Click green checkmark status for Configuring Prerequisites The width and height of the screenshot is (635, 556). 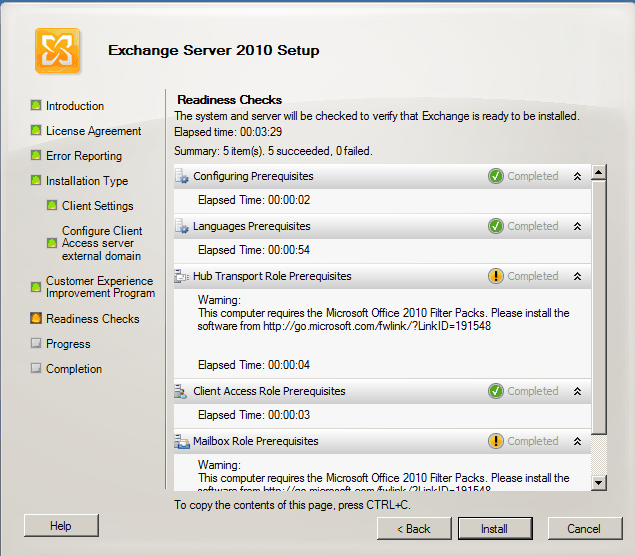[x=496, y=176]
